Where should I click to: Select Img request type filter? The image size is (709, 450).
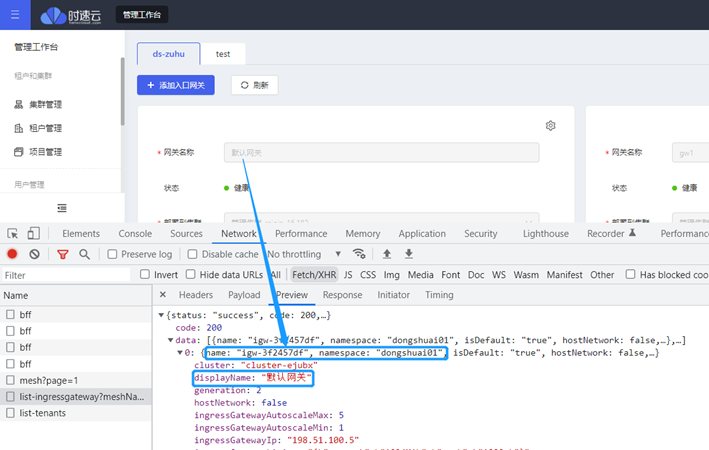(x=392, y=275)
